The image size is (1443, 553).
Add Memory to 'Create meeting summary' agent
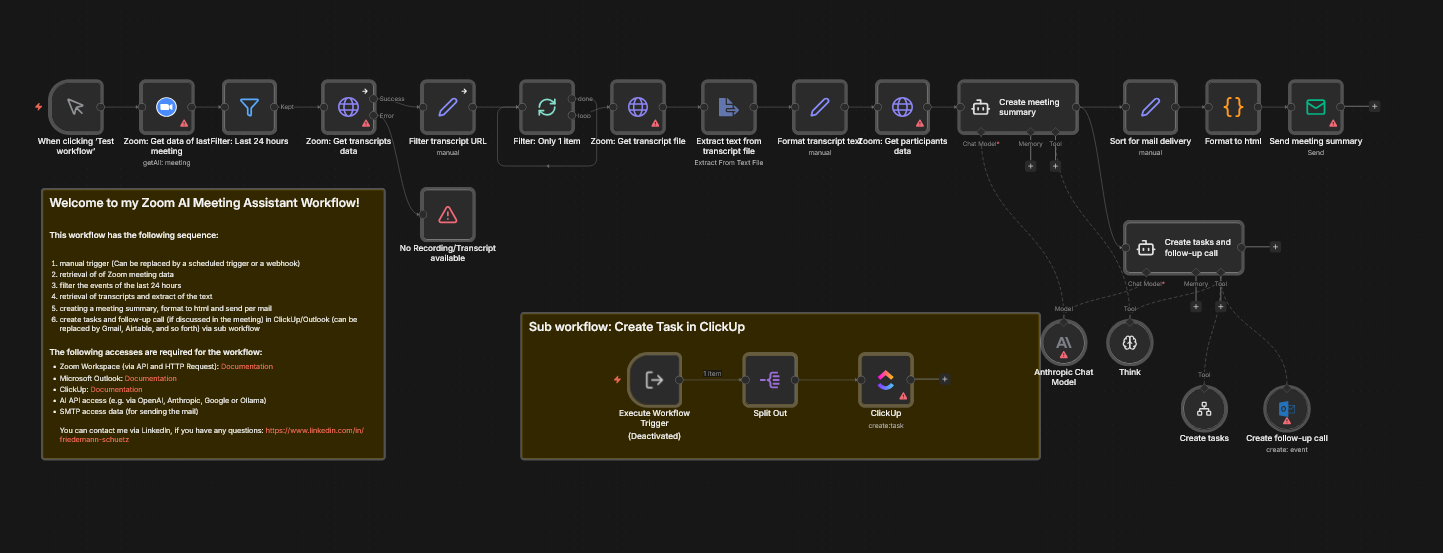click(x=1030, y=166)
